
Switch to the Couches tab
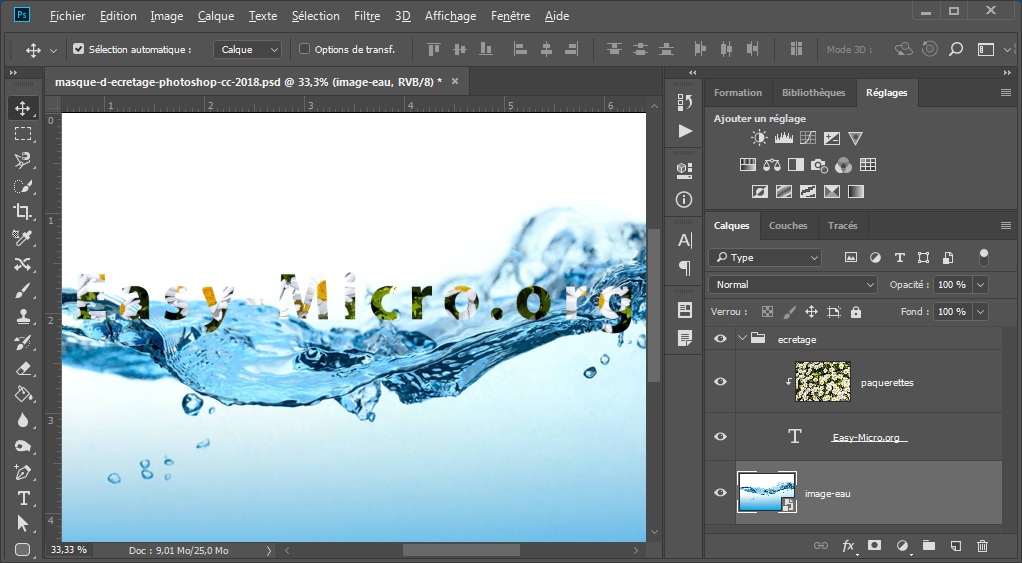pos(788,225)
